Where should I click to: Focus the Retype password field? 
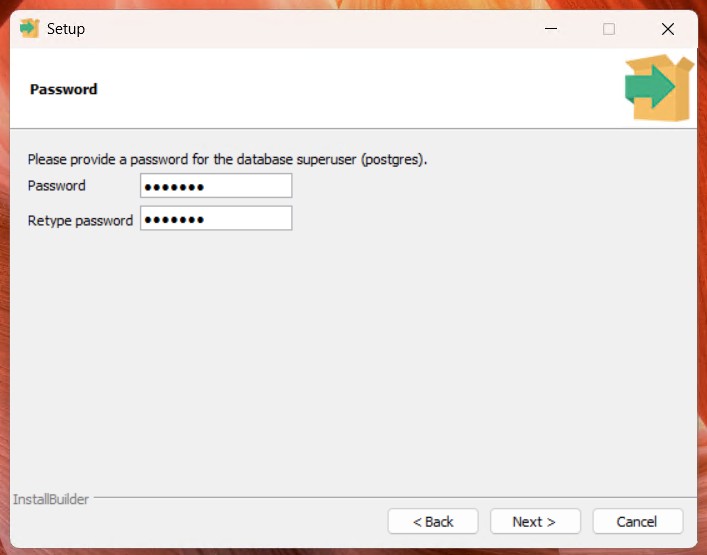click(216, 218)
